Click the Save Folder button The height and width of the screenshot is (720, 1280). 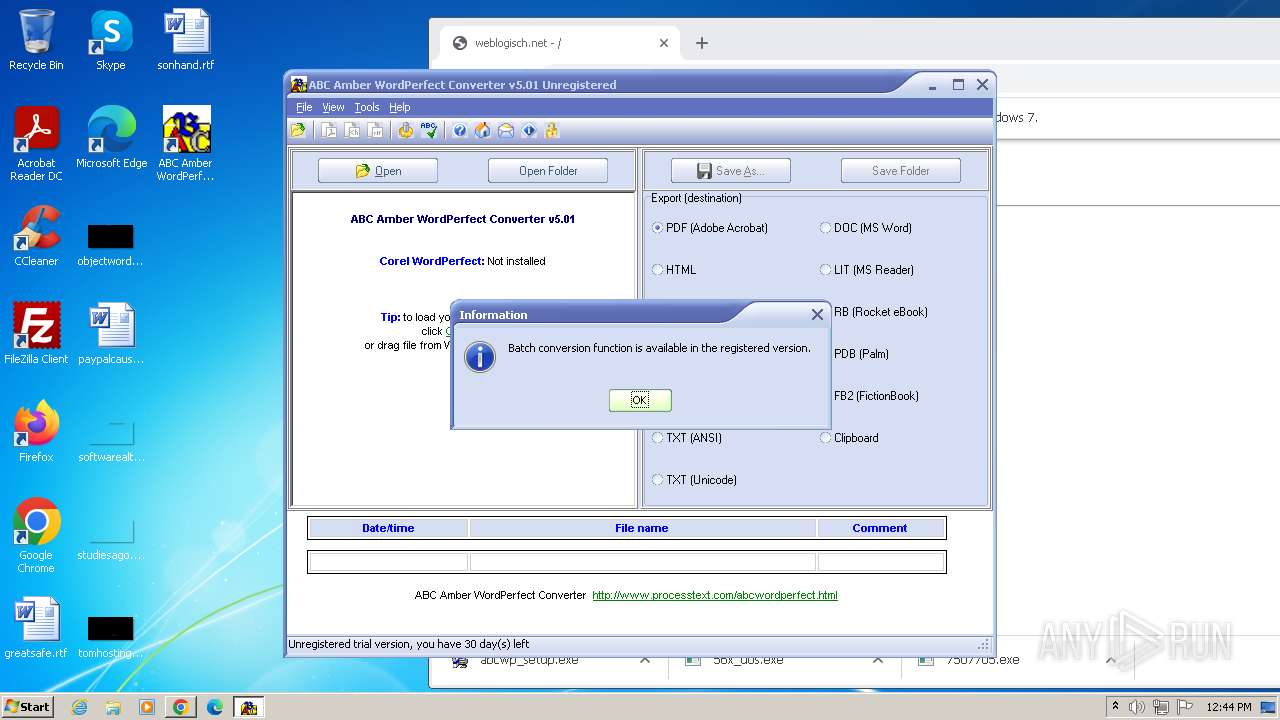[901, 171]
